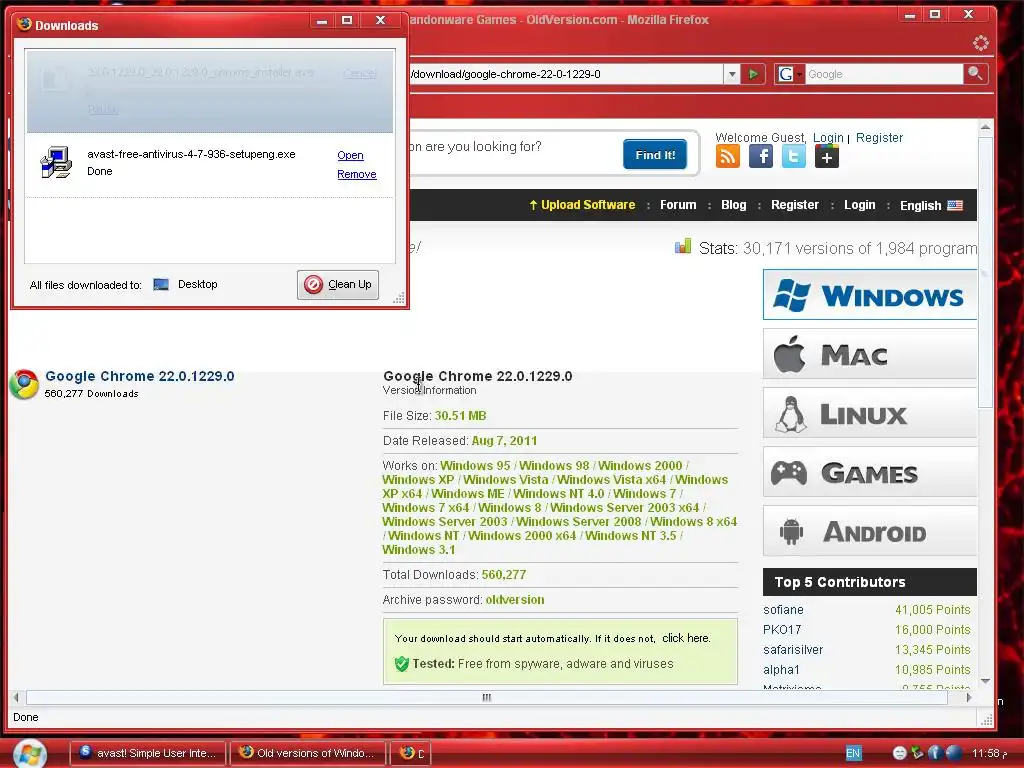Screen dimensions: 1024x768
Task: Pause the chrome installer download
Action: click(x=103, y=109)
